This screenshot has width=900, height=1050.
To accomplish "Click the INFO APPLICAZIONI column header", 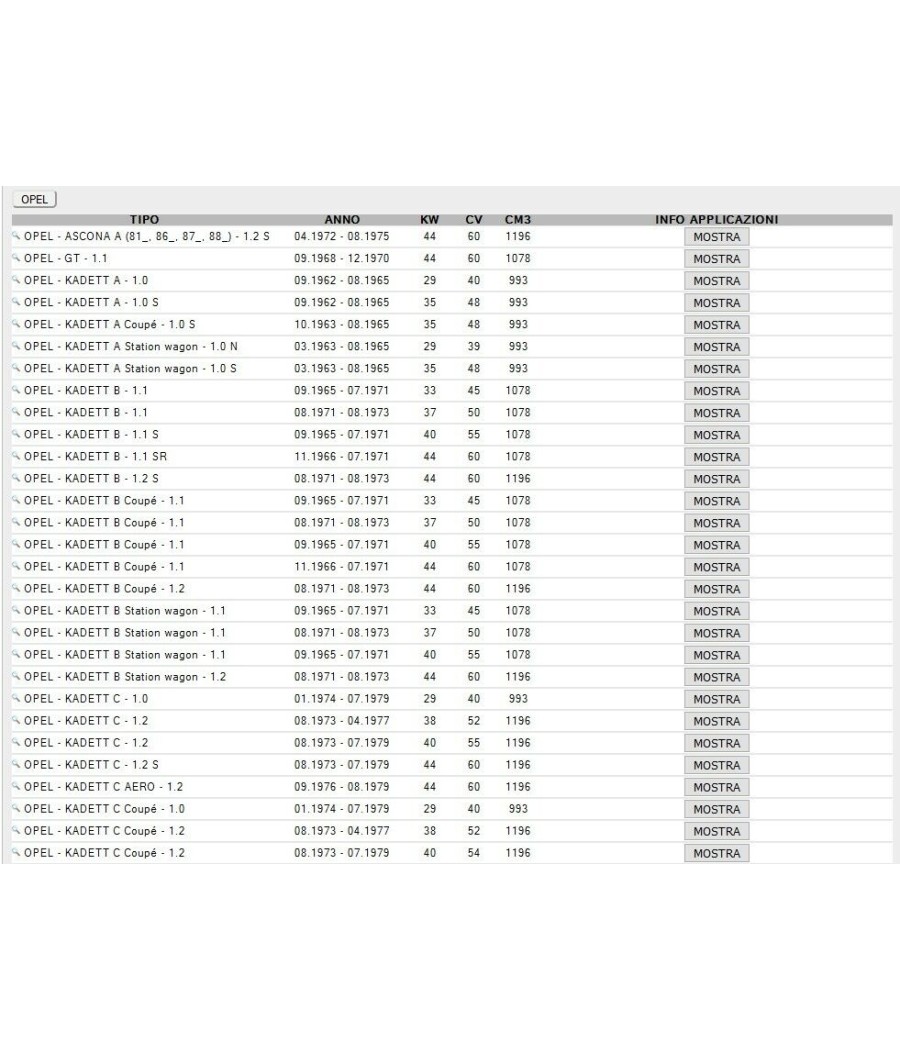I will 717,220.
